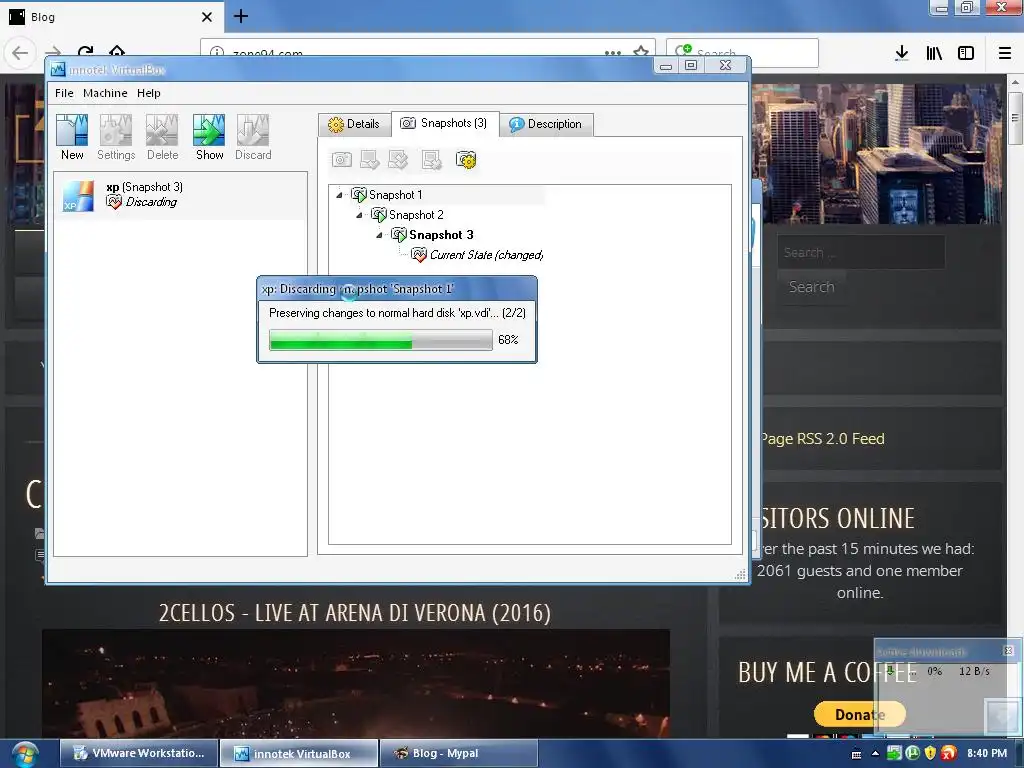Switch to Blog - Mypal taskbar button
The height and width of the screenshot is (768, 1024).
coord(458,753)
